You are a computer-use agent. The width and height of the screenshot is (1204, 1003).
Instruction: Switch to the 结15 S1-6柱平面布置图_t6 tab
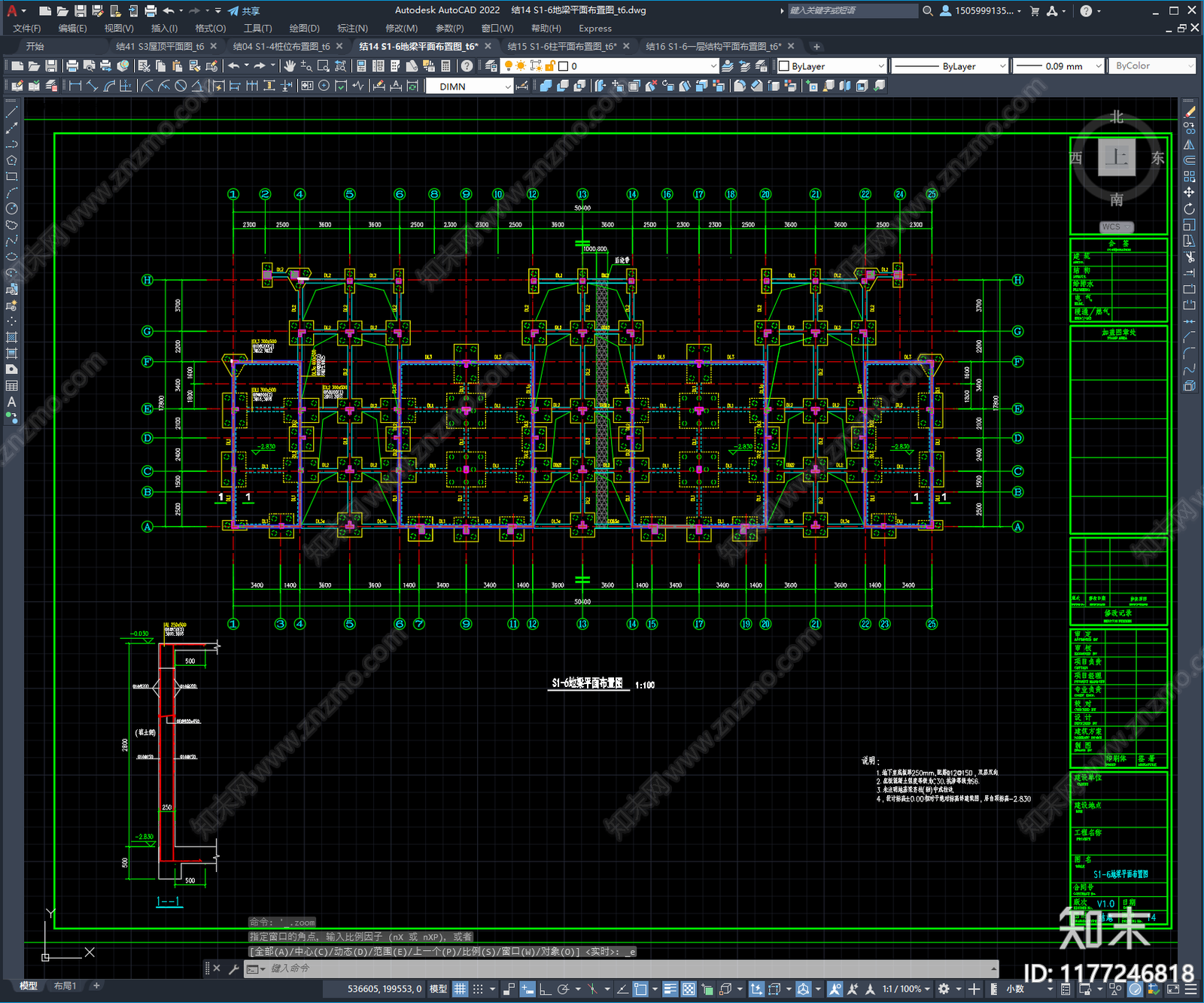(x=562, y=47)
